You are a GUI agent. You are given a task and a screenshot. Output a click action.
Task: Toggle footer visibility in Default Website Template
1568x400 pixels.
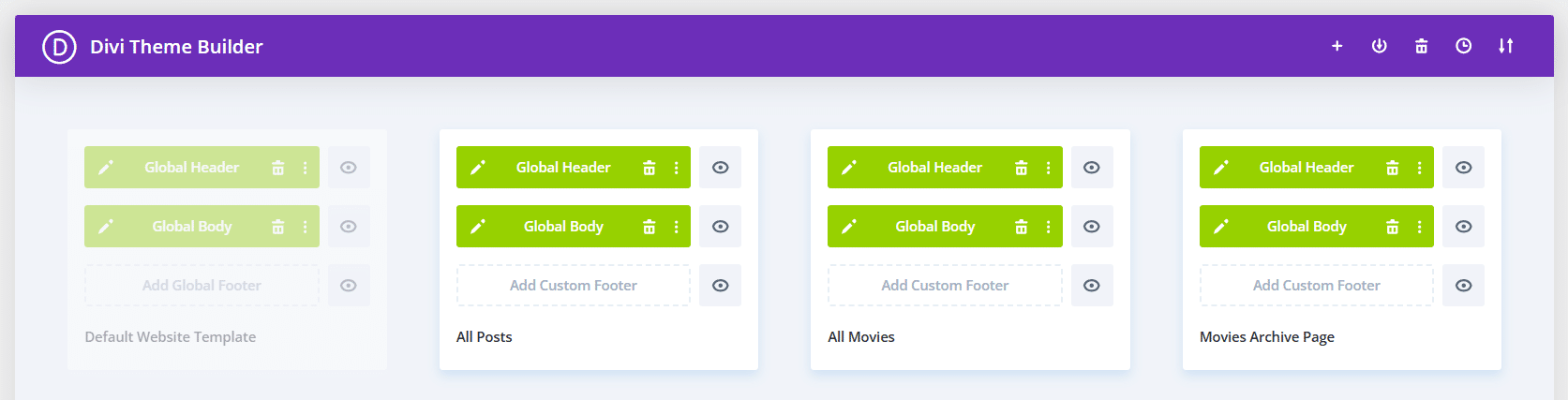click(349, 286)
